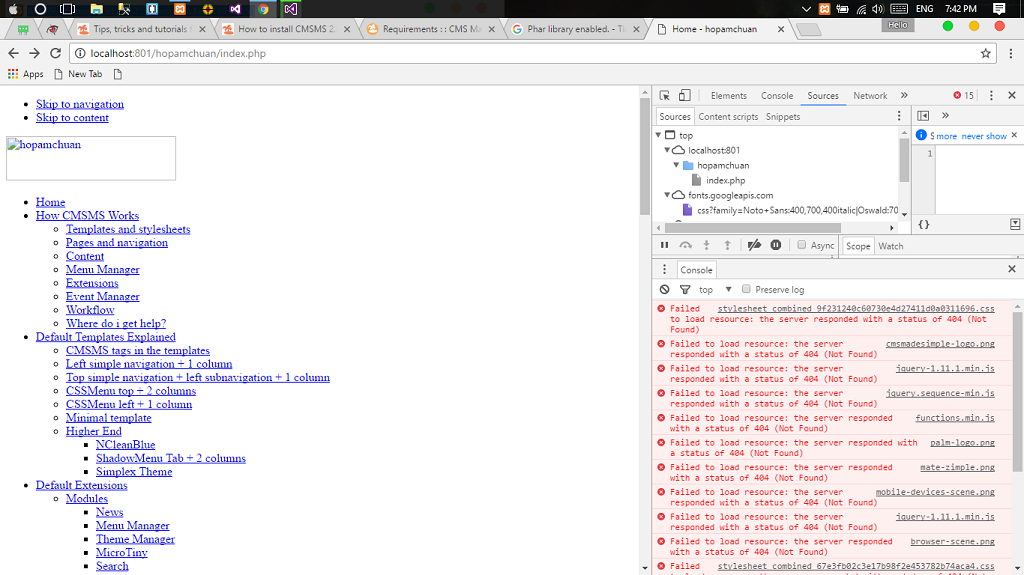Enable the Preserve log checkbox
The image size is (1024, 575).
coord(746,289)
